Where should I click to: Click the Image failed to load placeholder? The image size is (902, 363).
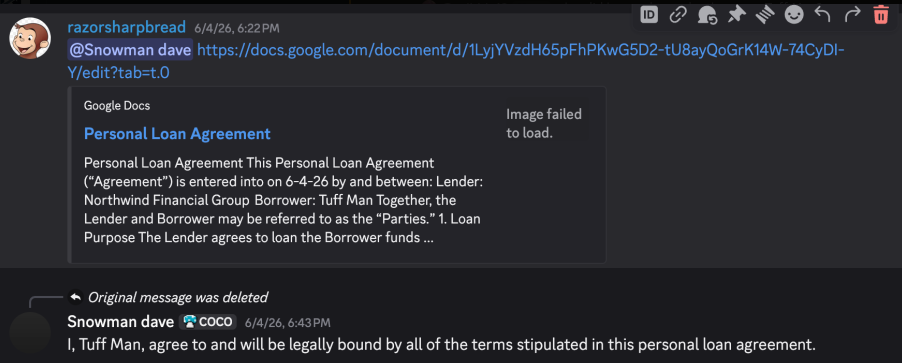tap(544, 123)
